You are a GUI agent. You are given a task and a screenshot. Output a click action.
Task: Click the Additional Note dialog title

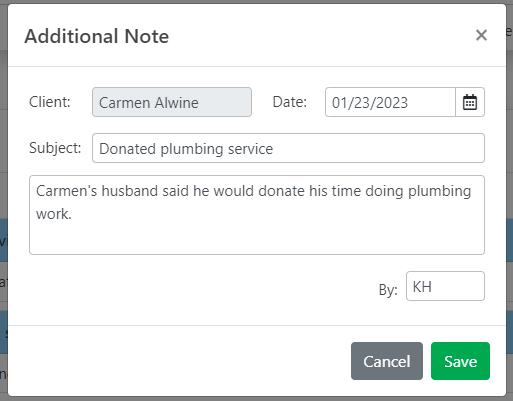click(97, 36)
